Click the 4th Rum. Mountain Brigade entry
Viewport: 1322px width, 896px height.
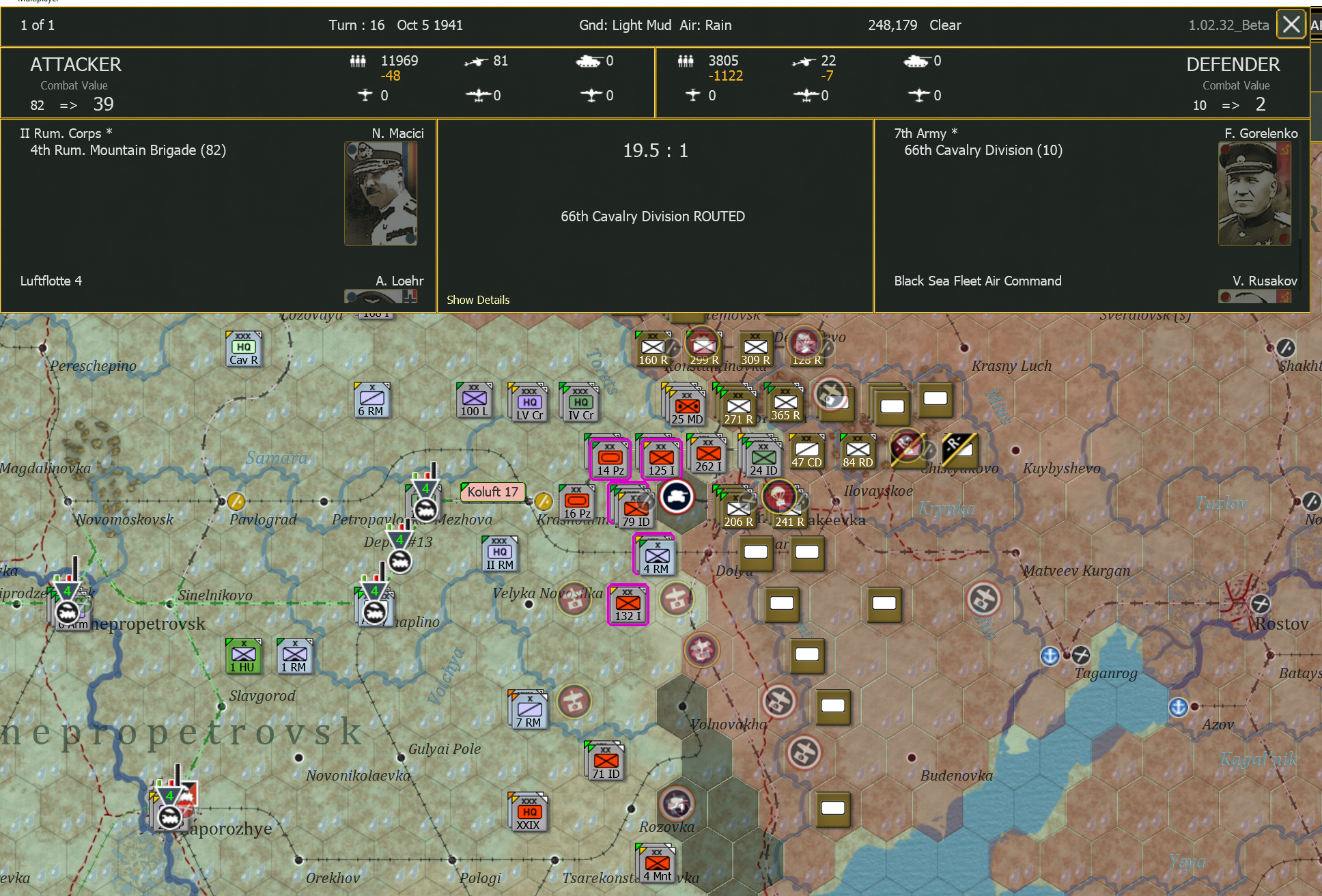coord(128,150)
